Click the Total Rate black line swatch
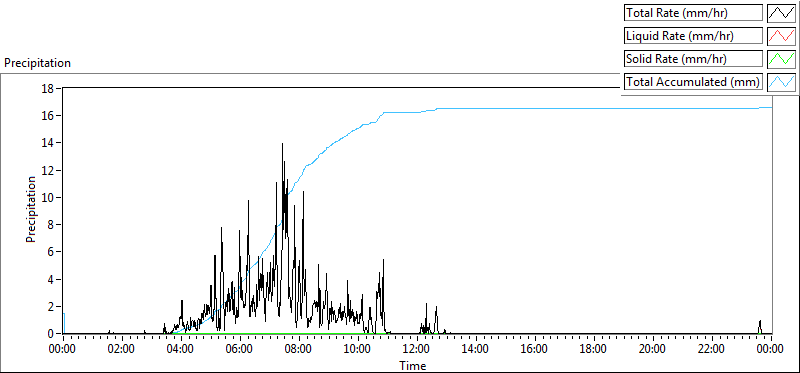Image resolution: width=800 pixels, height=373 pixels. pyautogui.click(x=781, y=13)
